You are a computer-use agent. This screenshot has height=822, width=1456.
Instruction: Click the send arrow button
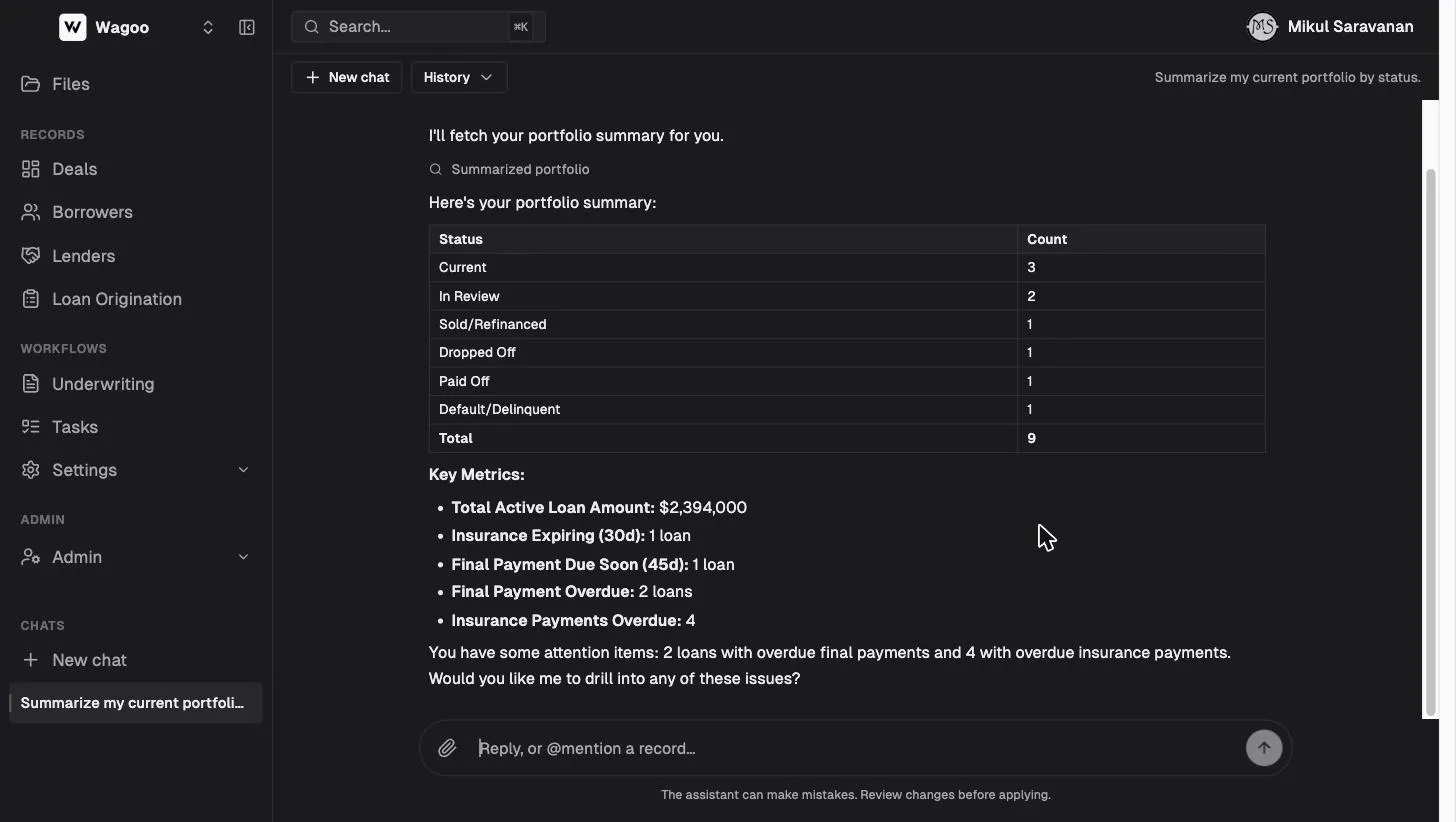pyautogui.click(x=1264, y=748)
